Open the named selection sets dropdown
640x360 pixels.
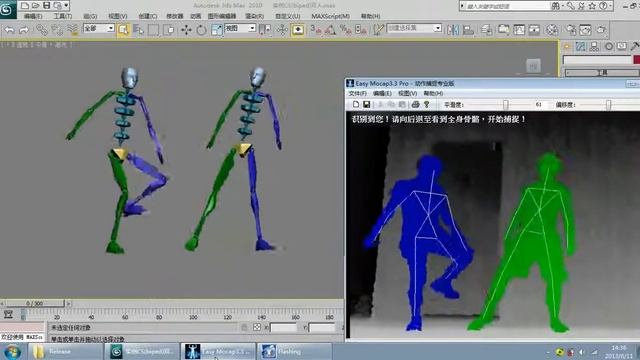[414, 28]
